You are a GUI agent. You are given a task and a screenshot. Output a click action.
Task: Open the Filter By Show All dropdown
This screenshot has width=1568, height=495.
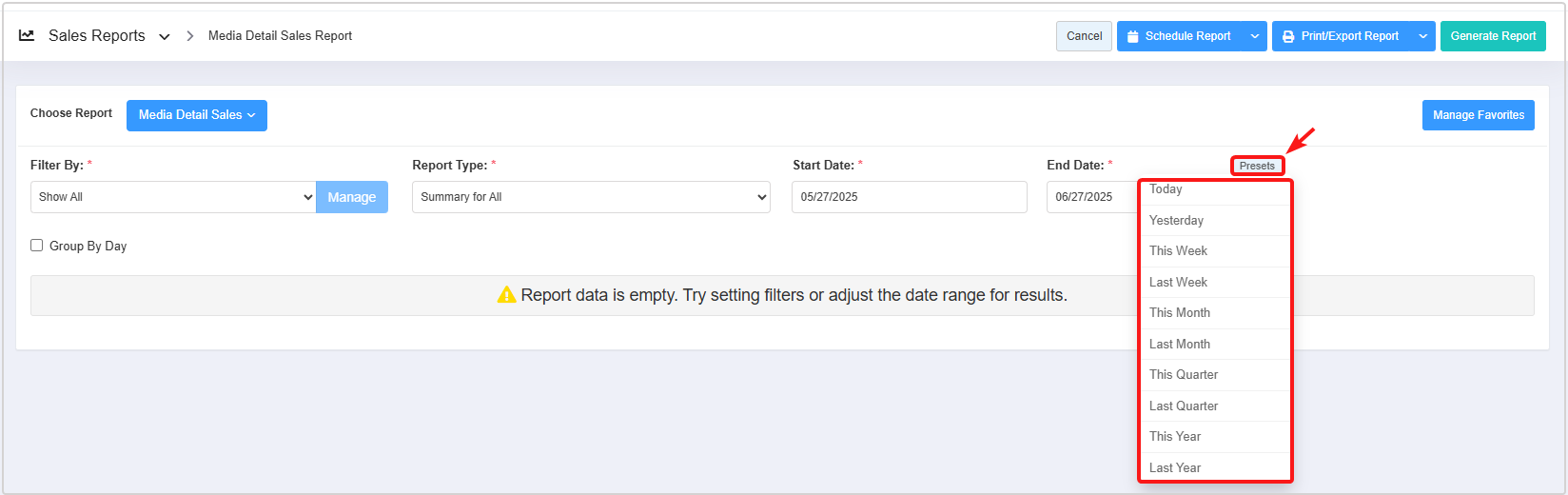[x=172, y=197]
